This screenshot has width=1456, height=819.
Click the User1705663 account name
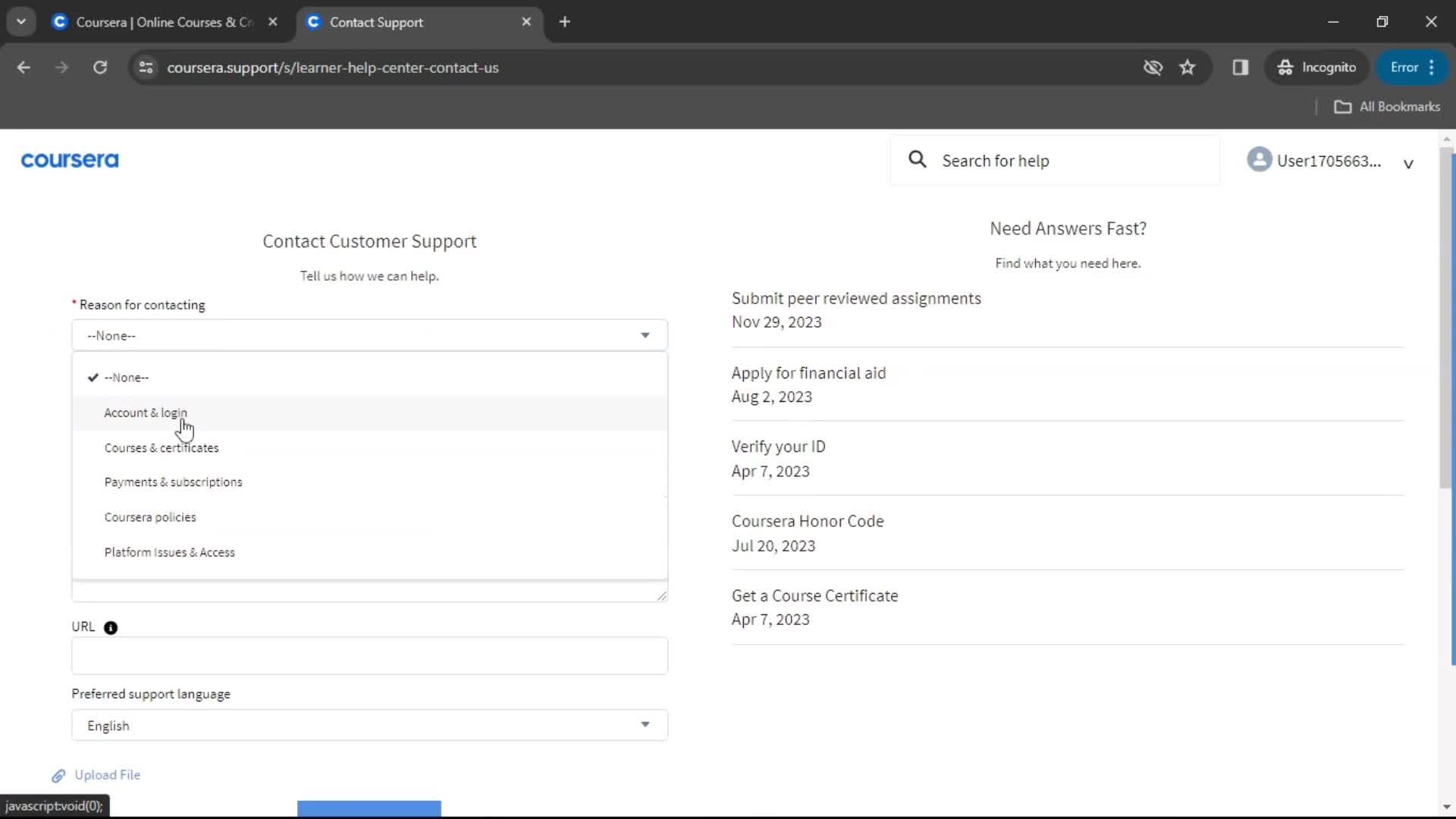(x=1329, y=161)
